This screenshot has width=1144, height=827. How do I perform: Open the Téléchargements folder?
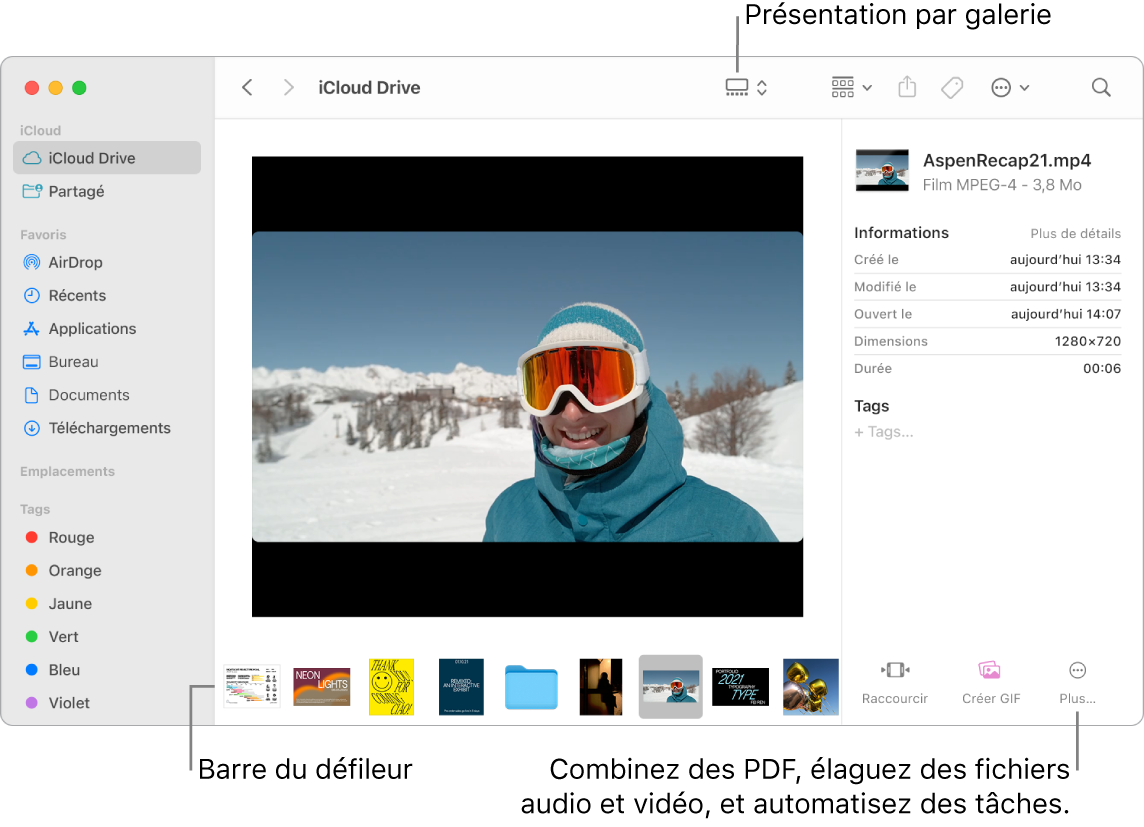click(x=109, y=428)
